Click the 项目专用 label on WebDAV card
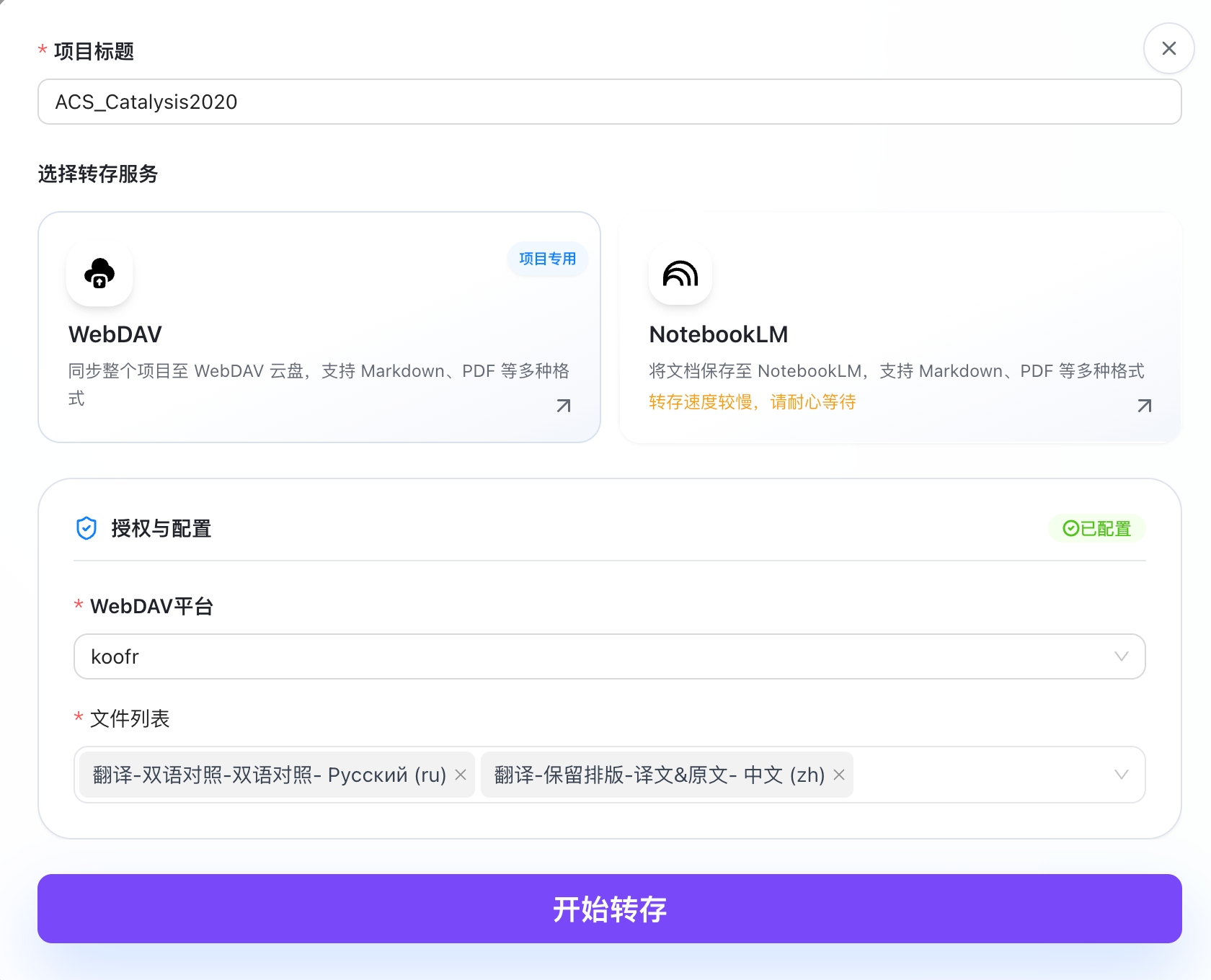Viewport: 1211px width, 980px height. click(x=547, y=259)
